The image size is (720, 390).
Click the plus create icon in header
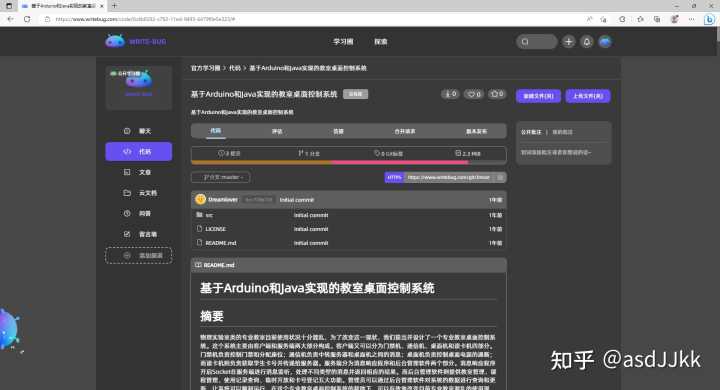(568, 42)
